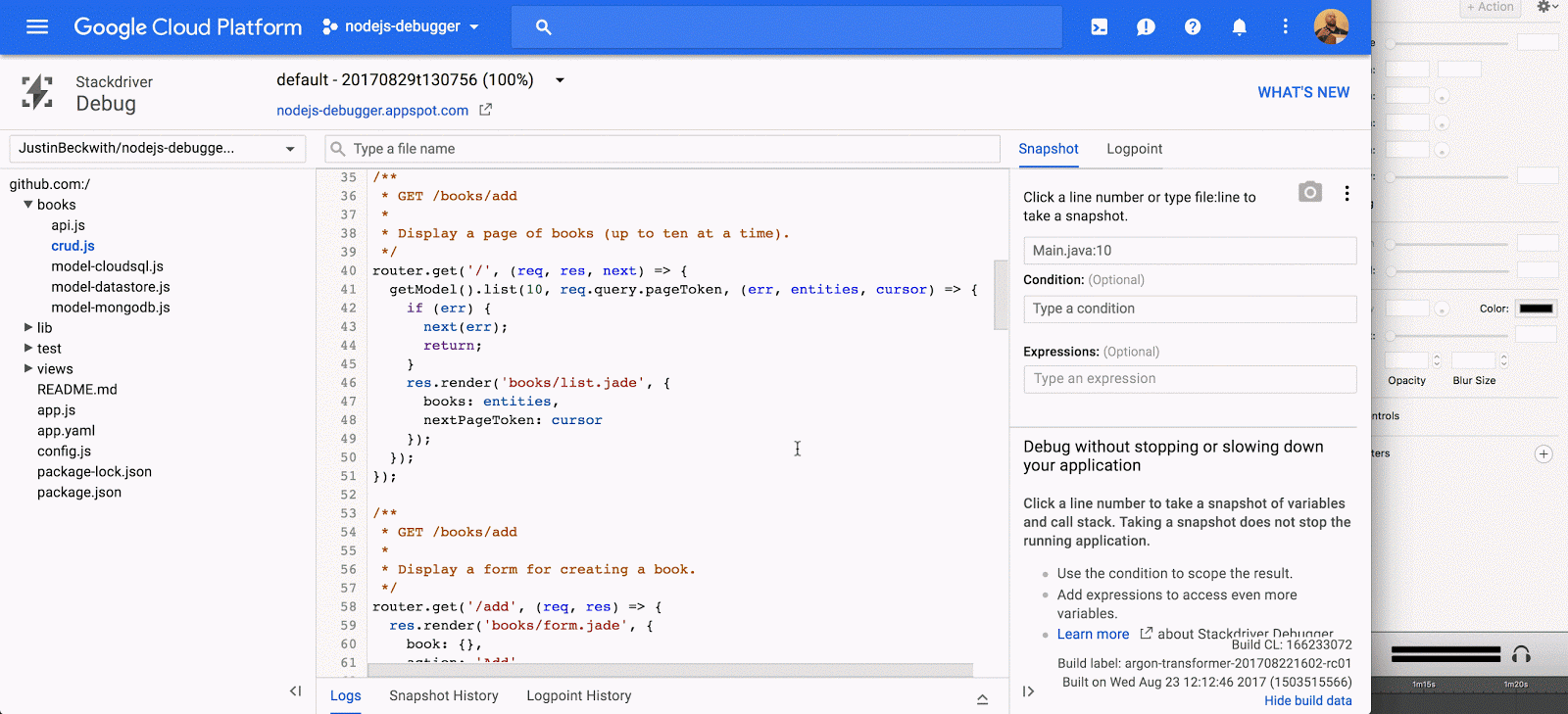Click the + Action button in background window
This screenshot has width=1568, height=714.
click(x=1490, y=7)
